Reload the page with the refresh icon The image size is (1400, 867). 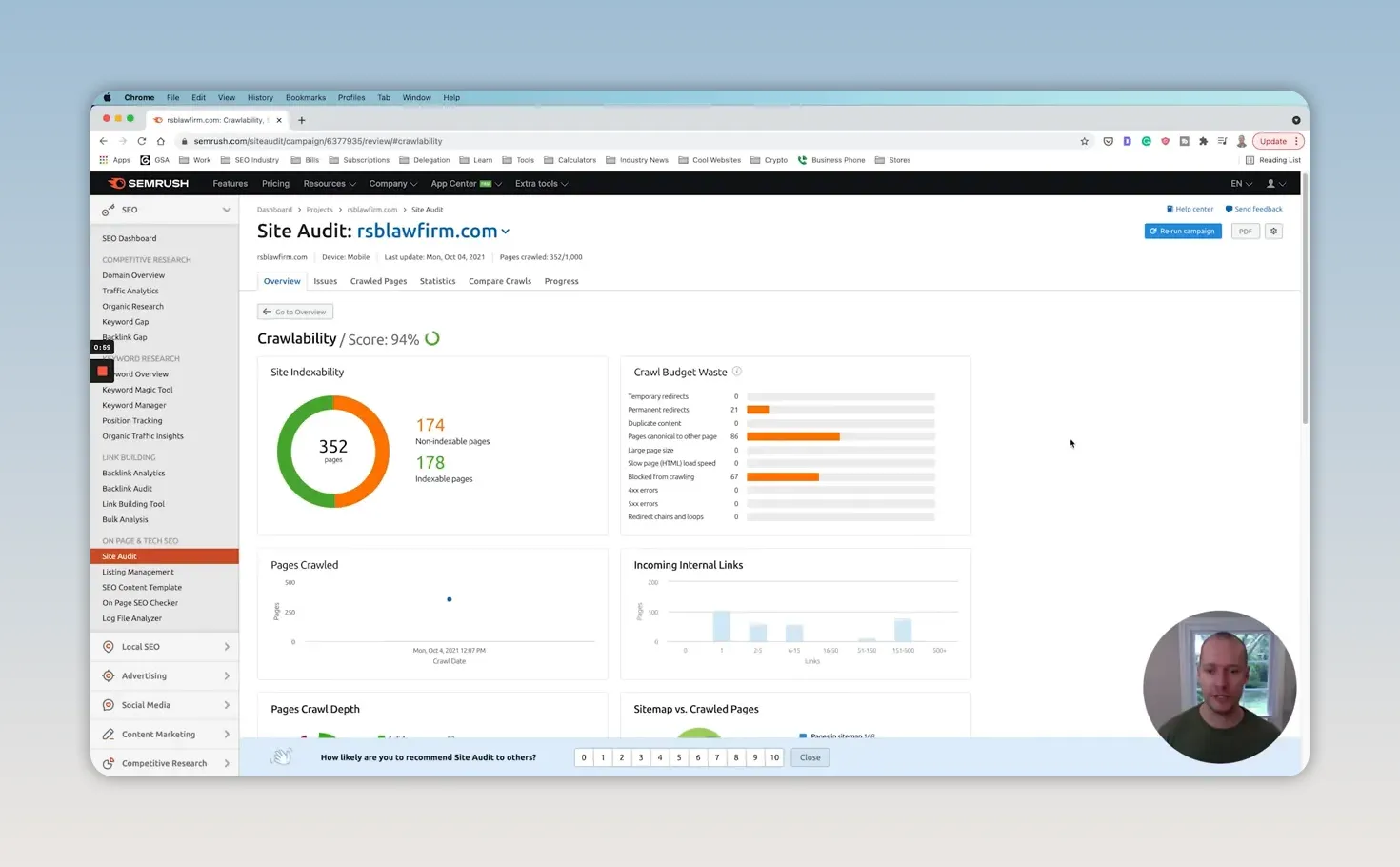point(142,141)
